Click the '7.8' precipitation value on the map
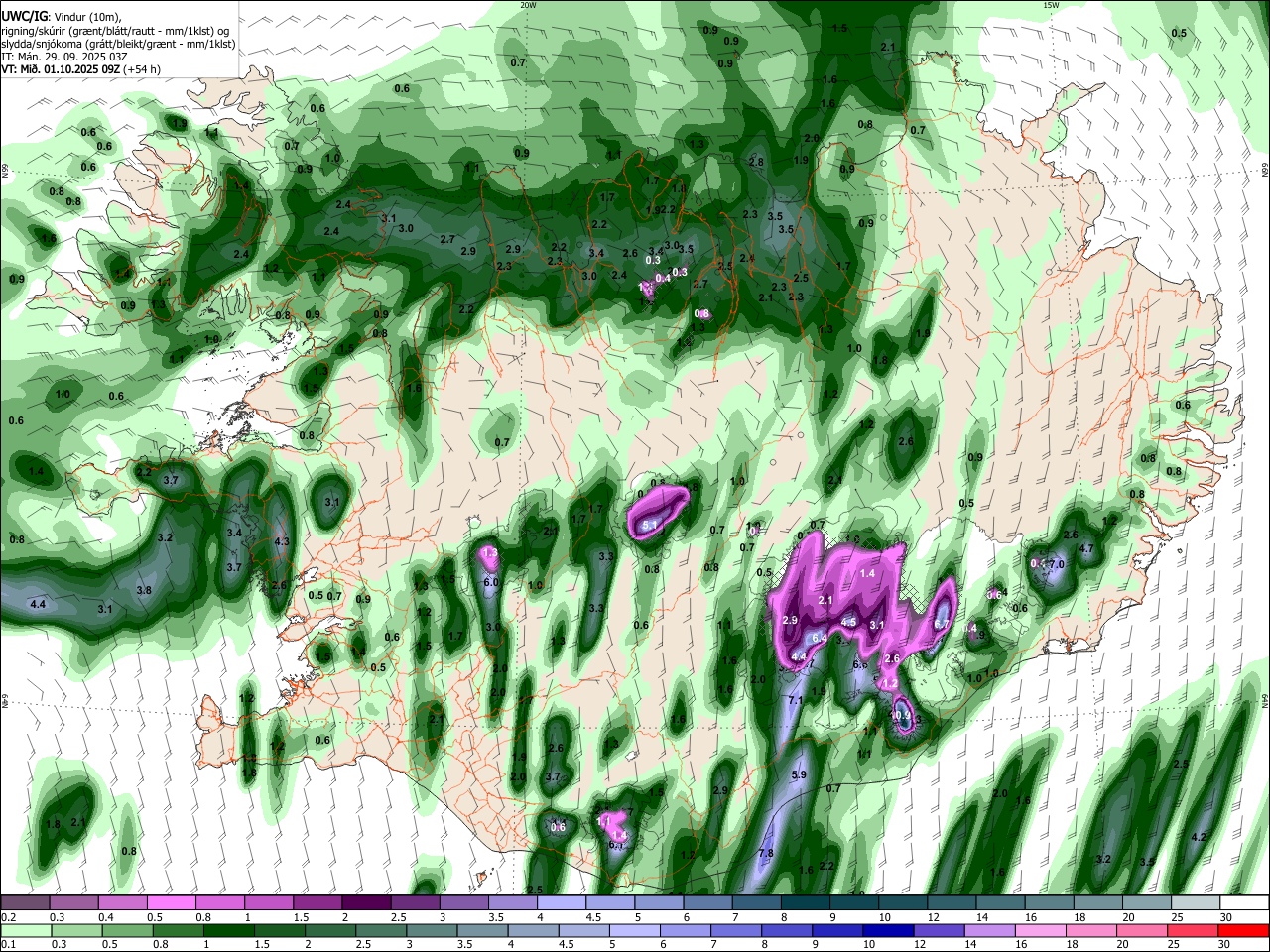Viewport: 1270px width, 952px height. tap(765, 854)
